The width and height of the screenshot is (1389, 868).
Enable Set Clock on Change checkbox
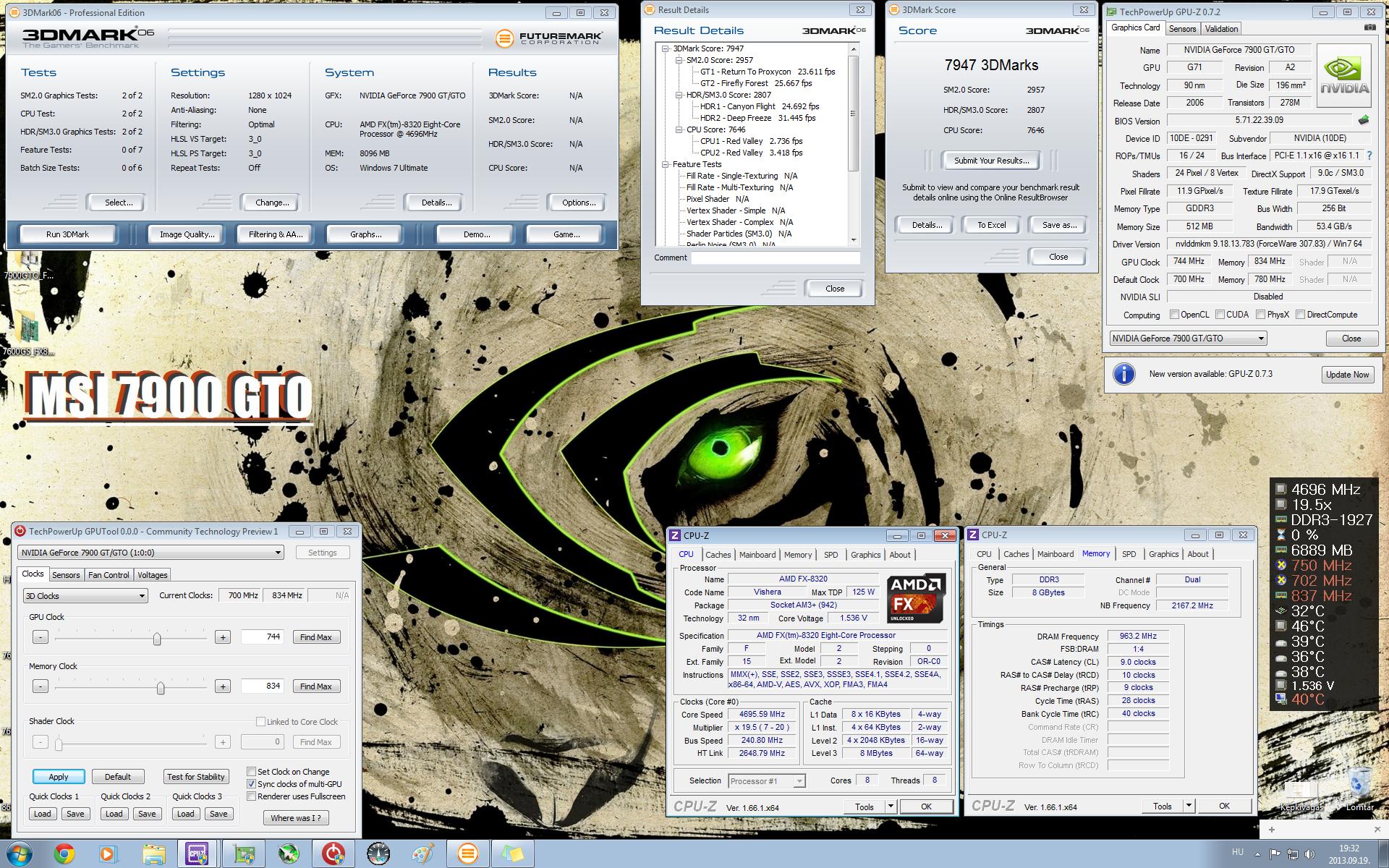[251, 771]
